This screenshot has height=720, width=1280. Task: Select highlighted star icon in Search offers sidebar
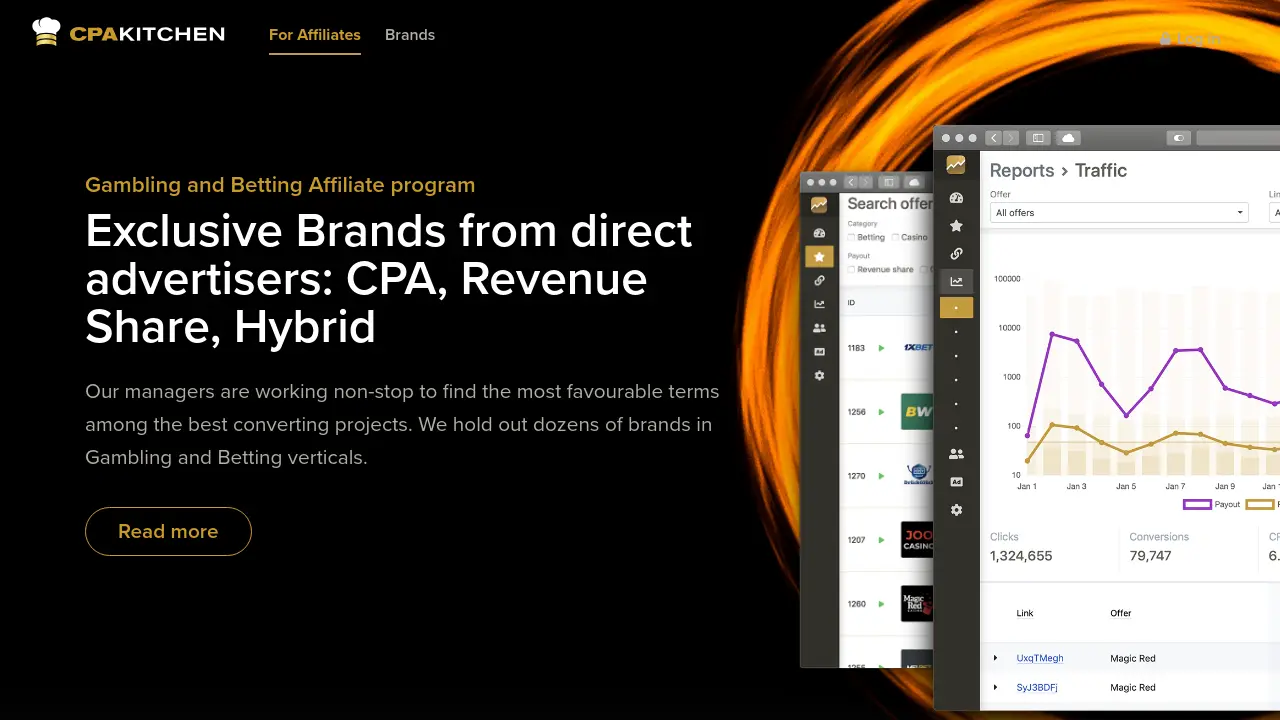[819, 257]
